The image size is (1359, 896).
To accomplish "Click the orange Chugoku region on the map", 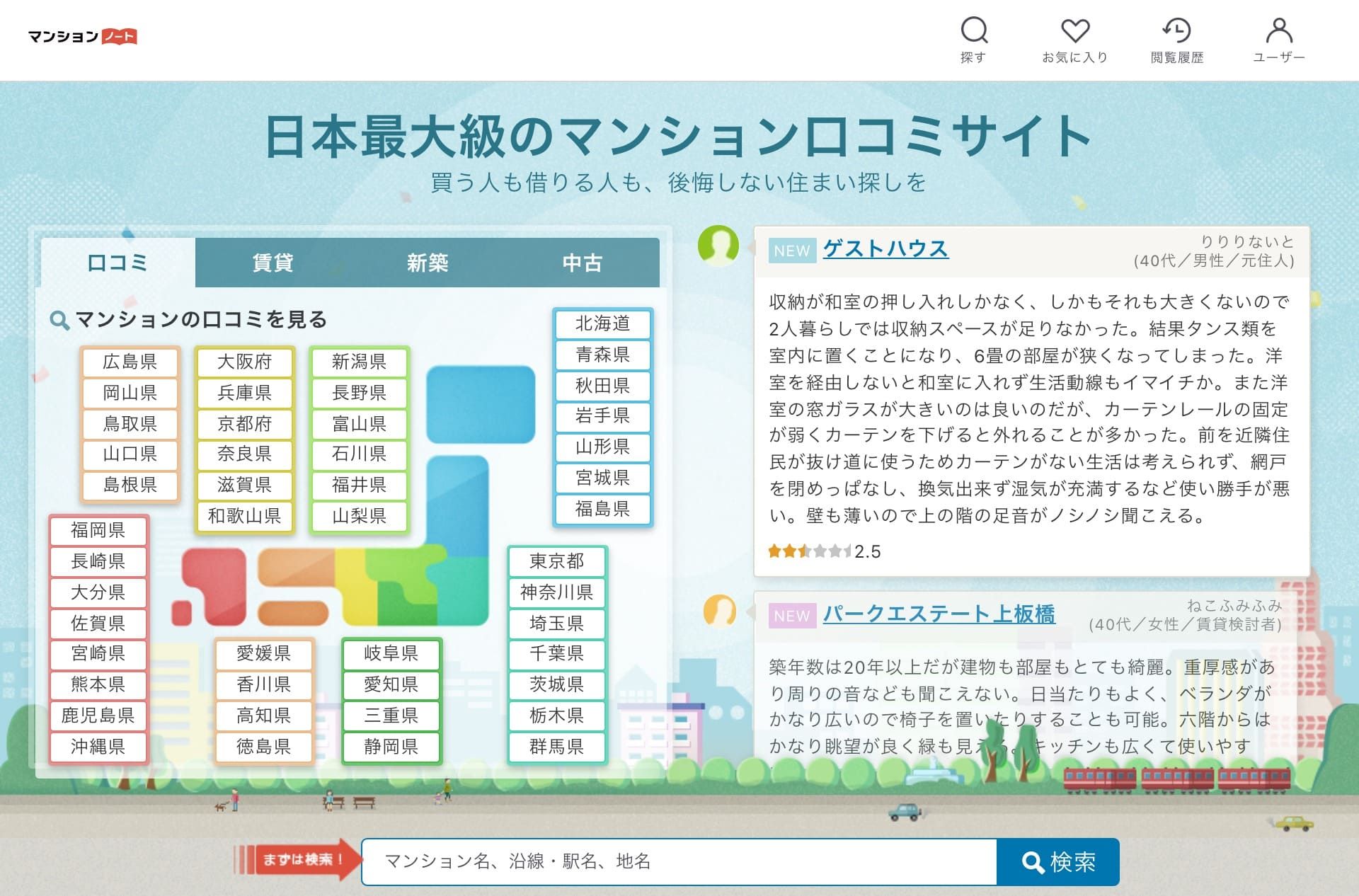I will (x=296, y=566).
